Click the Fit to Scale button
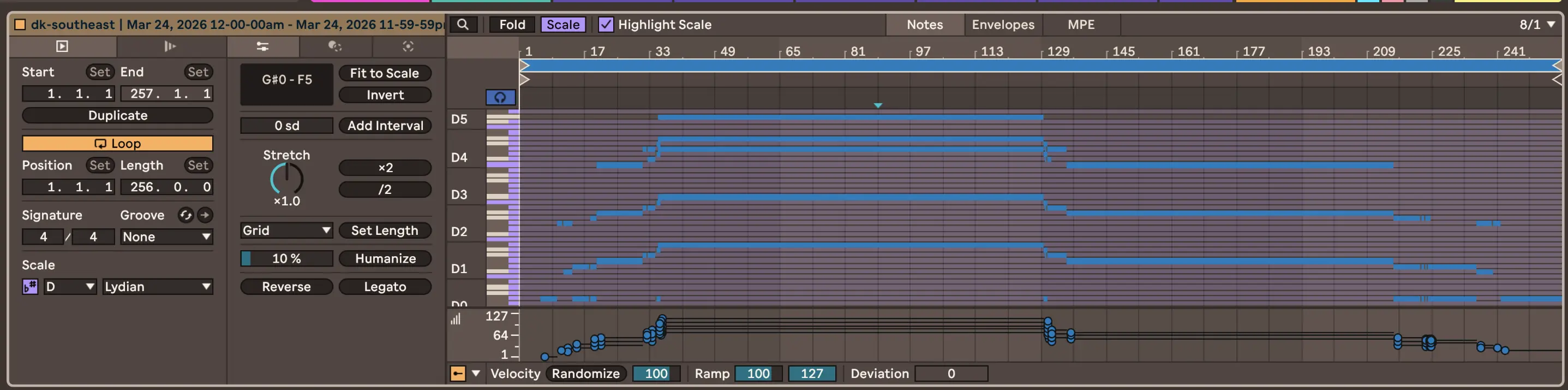 pyautogui.click(x=385, y=73)
